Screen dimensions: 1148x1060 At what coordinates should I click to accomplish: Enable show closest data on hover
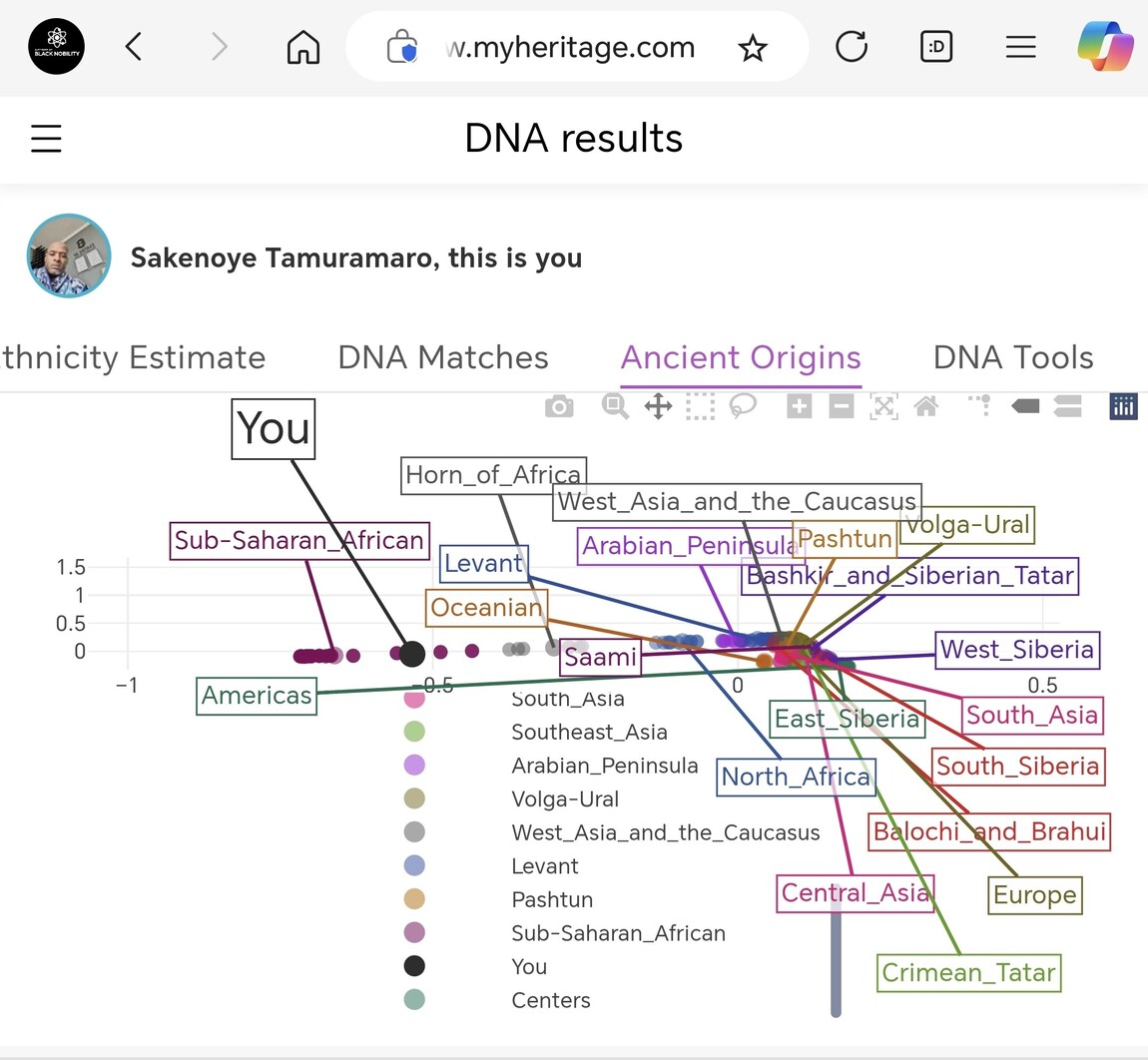point(1025,406)
